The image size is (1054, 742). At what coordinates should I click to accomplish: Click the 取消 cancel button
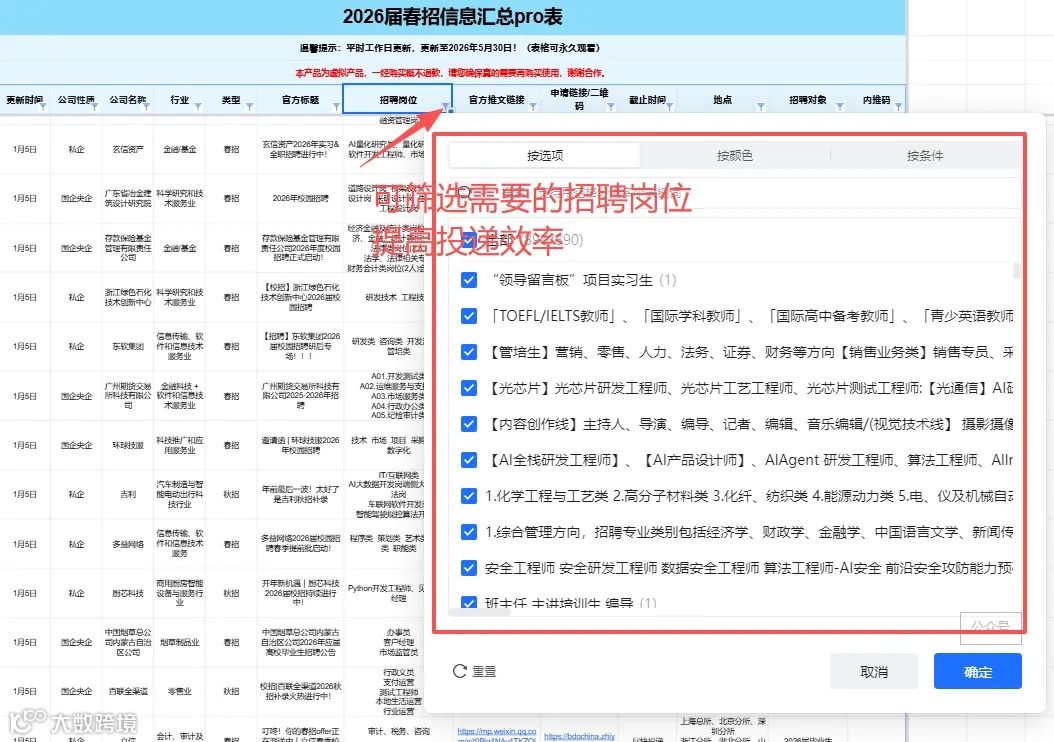point(873,672)
